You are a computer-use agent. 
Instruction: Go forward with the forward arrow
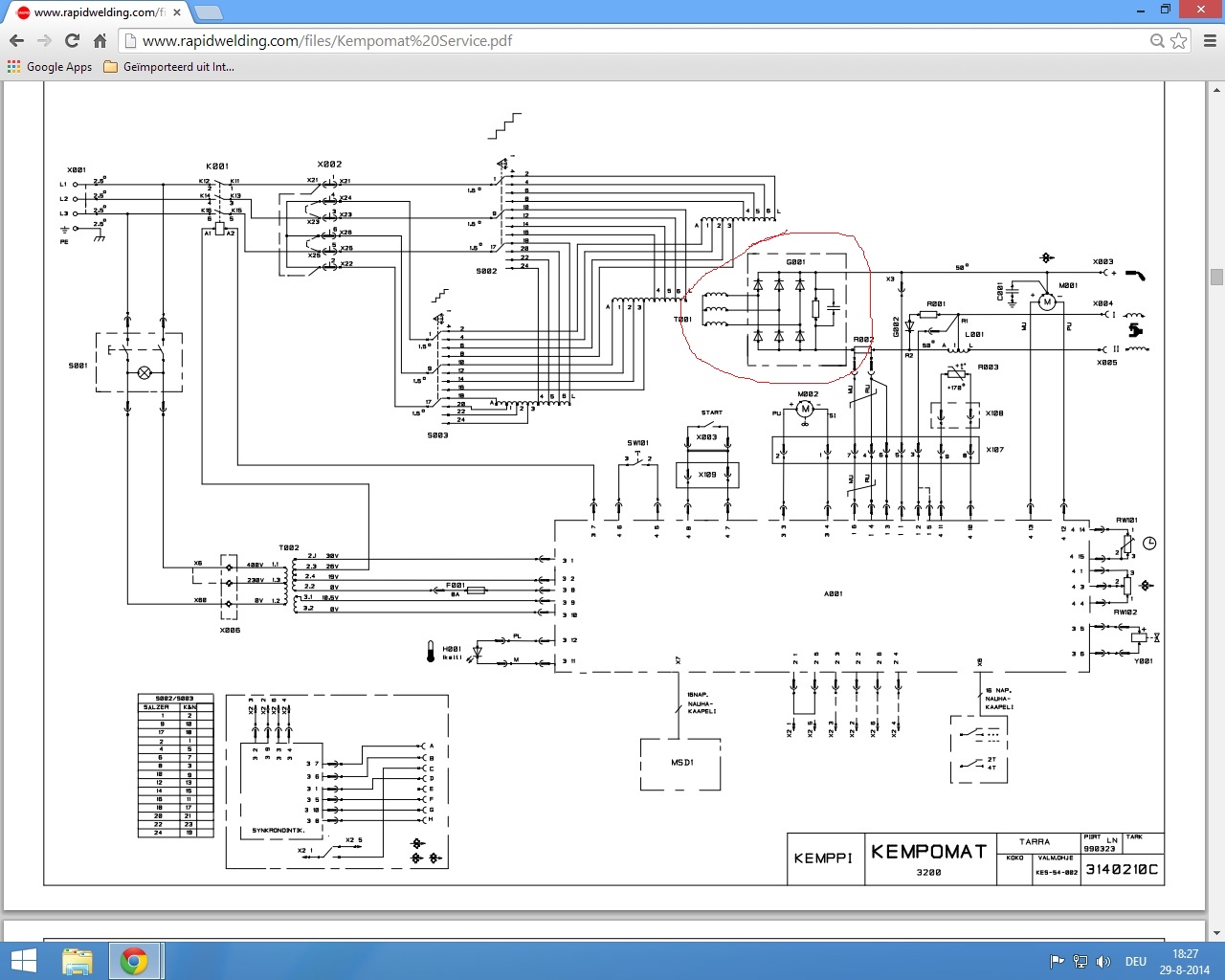[44, 40]
